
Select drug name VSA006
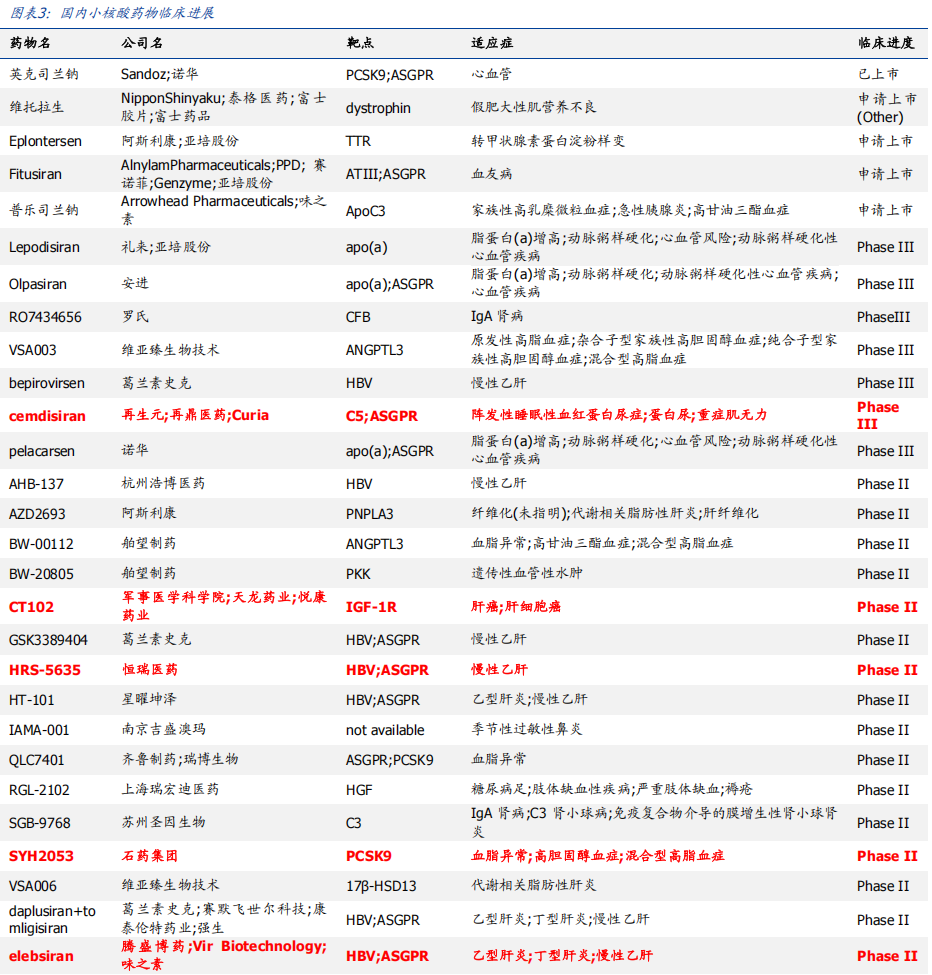coord(33,886)
